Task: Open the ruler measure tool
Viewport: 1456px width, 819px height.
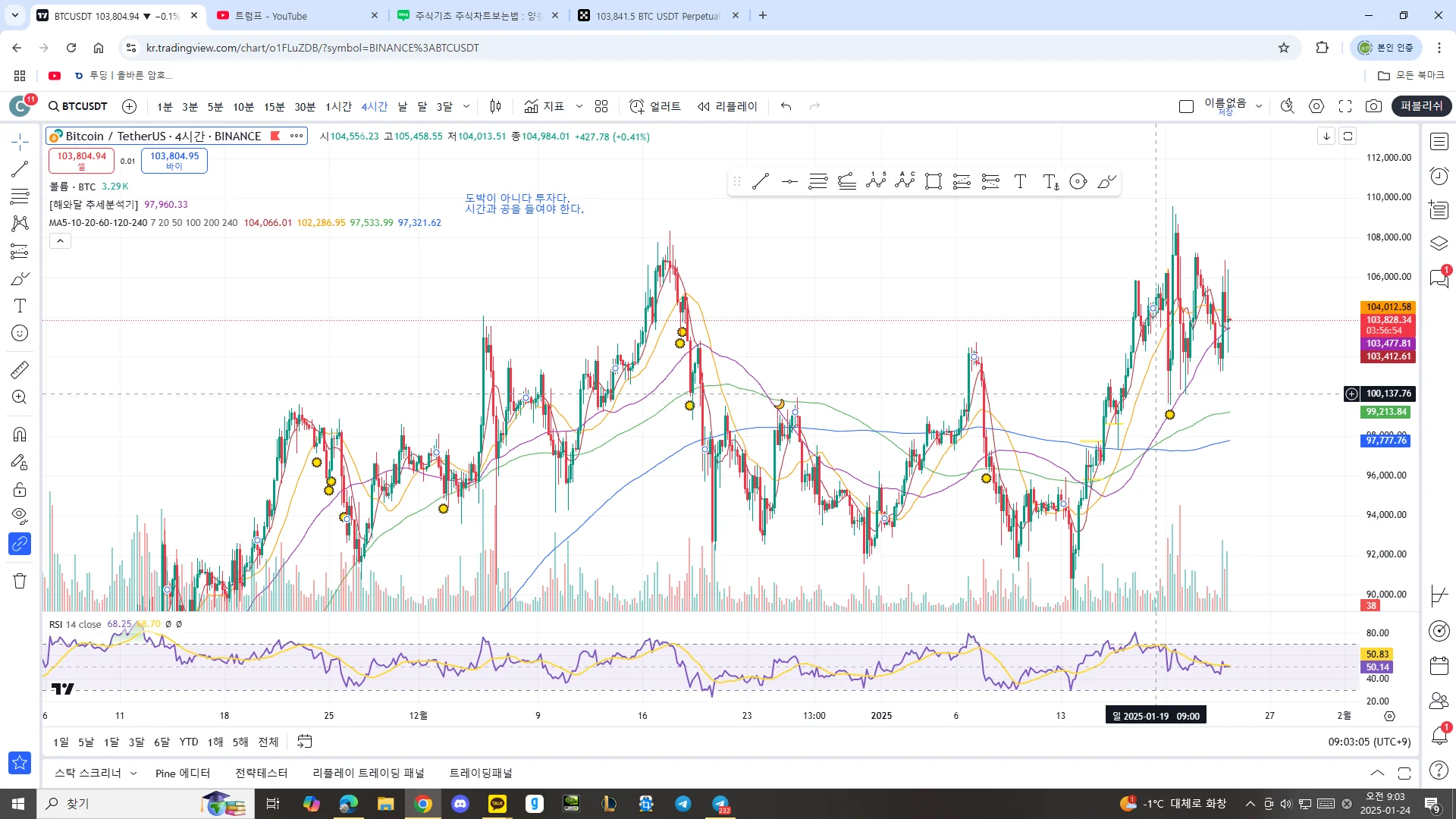Action: [20, 369]
